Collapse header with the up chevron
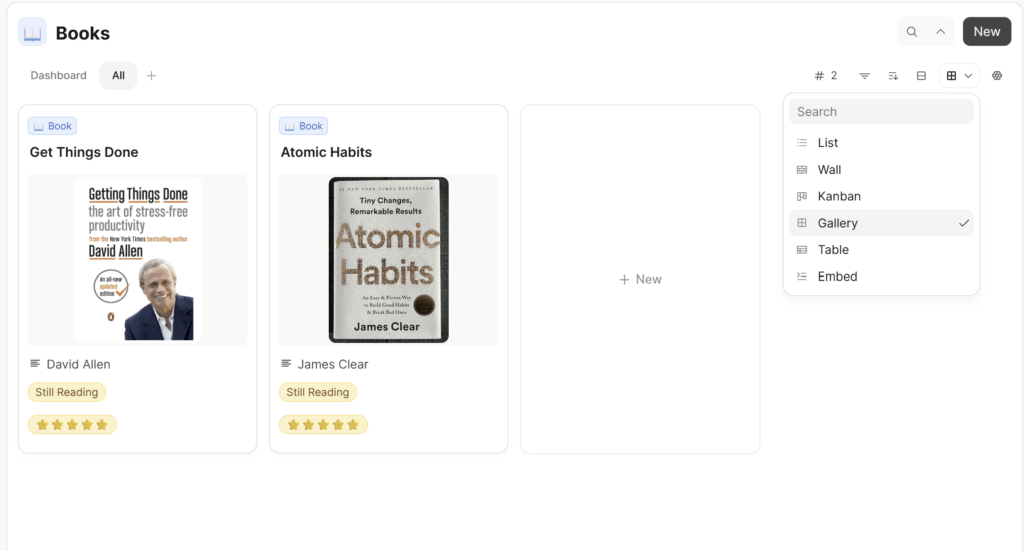1024x551 pixels. 940,32
